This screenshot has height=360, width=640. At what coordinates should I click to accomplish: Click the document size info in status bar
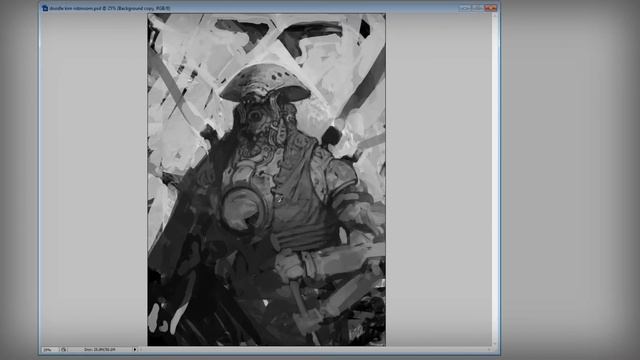[100, 350]
